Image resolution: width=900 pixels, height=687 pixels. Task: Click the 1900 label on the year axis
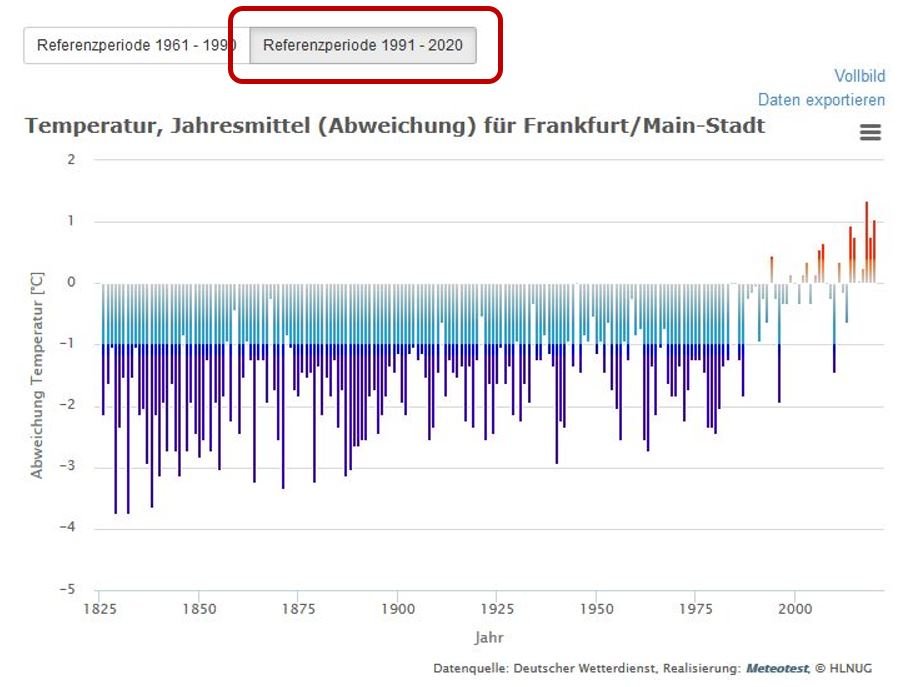[398, 609]
